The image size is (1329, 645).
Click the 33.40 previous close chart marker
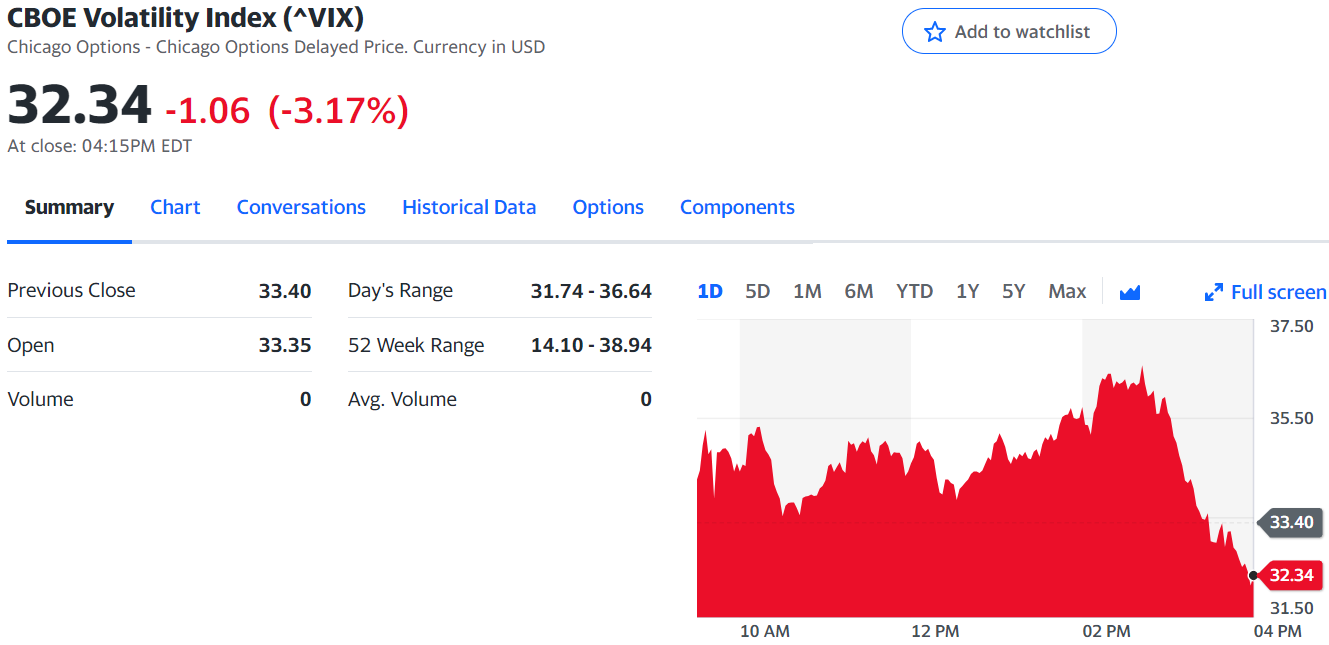pyautogui.click(x=1289, y=522)
